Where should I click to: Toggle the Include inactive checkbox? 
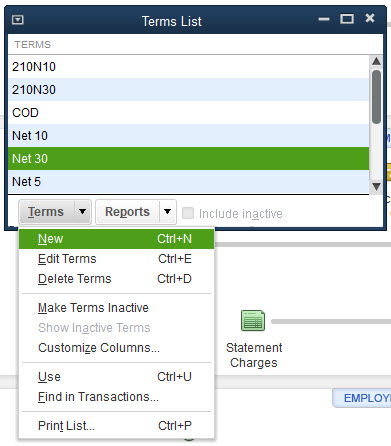[x=188, y=213]
